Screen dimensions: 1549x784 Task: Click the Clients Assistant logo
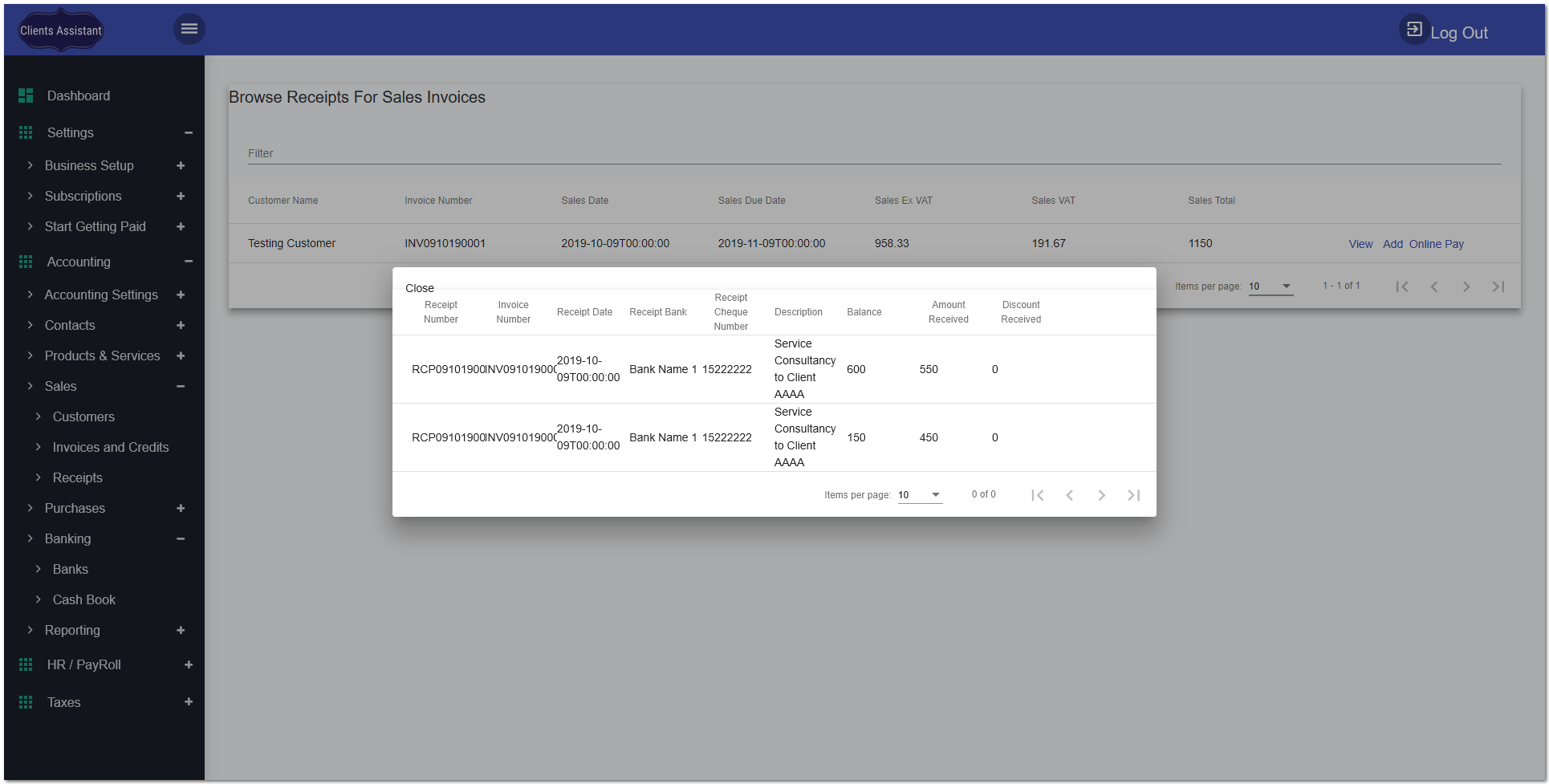click(x=60, y=29)
